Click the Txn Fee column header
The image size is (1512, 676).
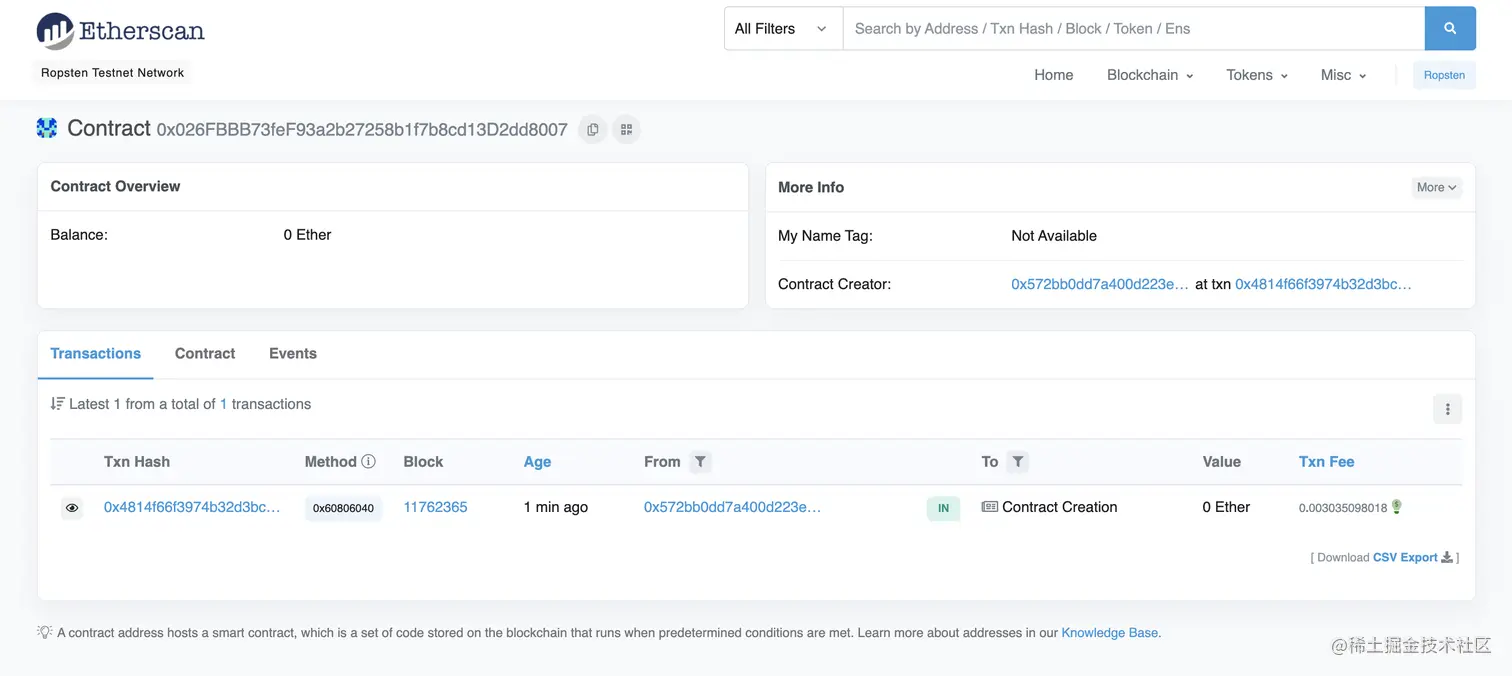1327,462
